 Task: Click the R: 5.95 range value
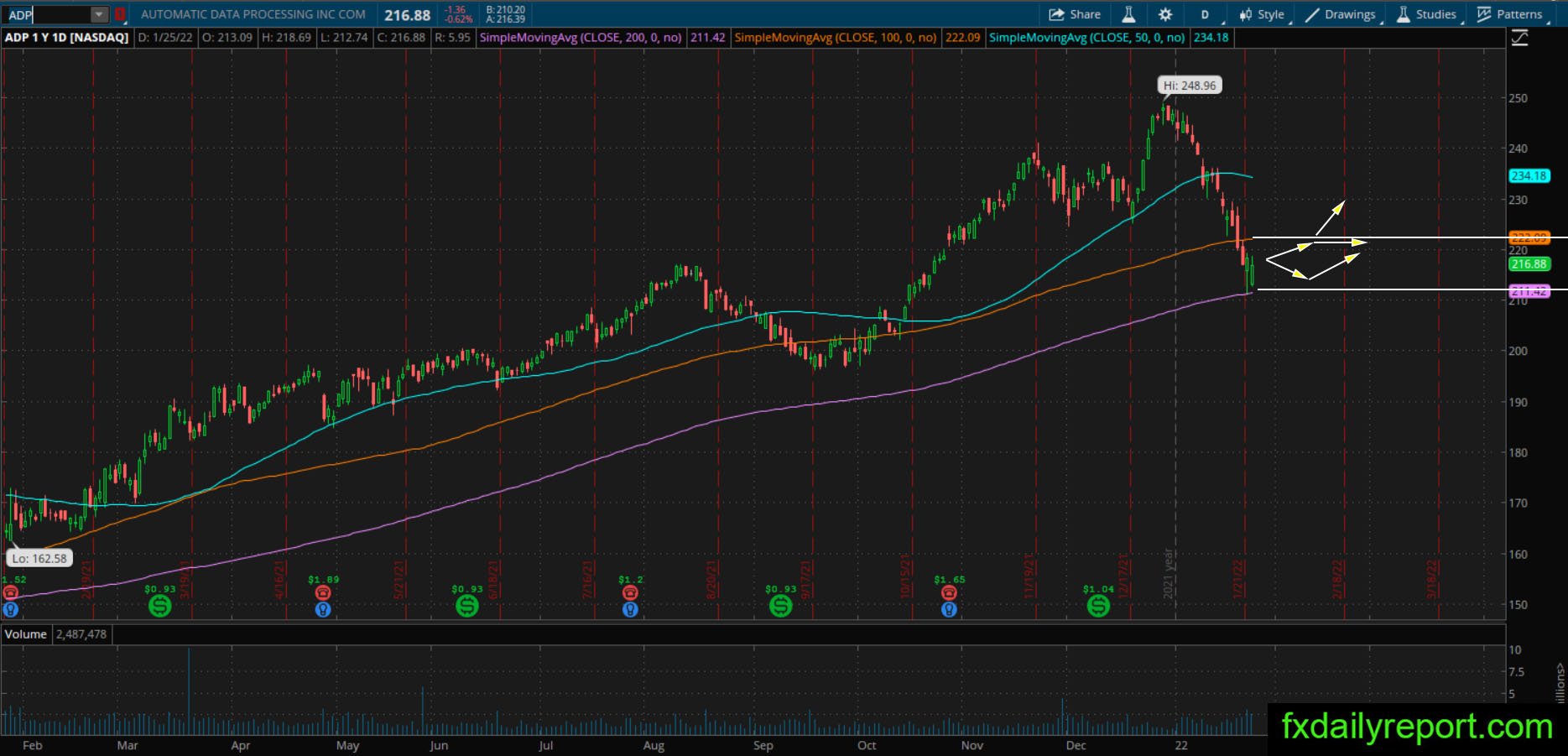(x=452, y=38)
